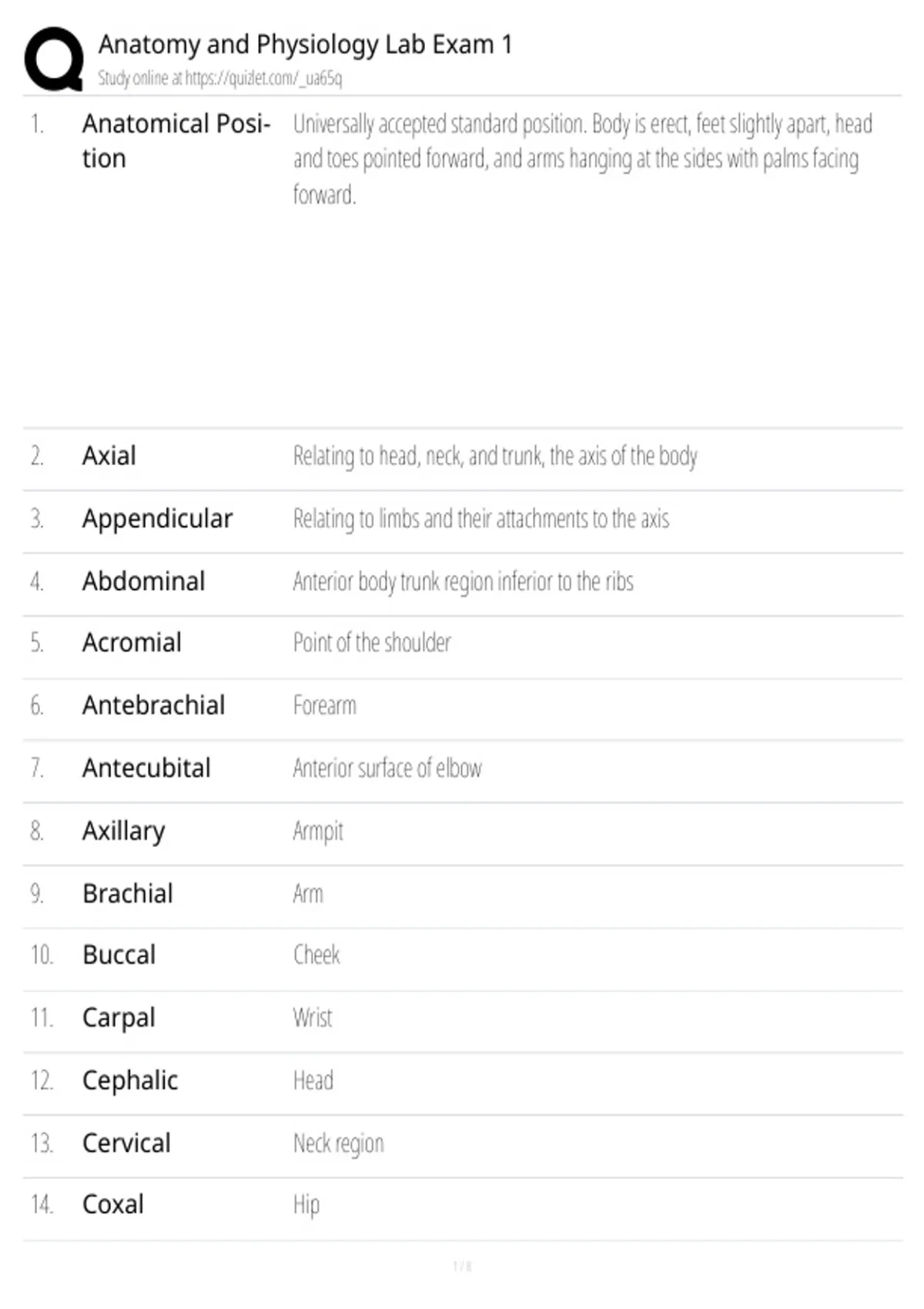Click the definition "Neck region"
Viewport: 924px width, 1309px height.
[338, 1143]
